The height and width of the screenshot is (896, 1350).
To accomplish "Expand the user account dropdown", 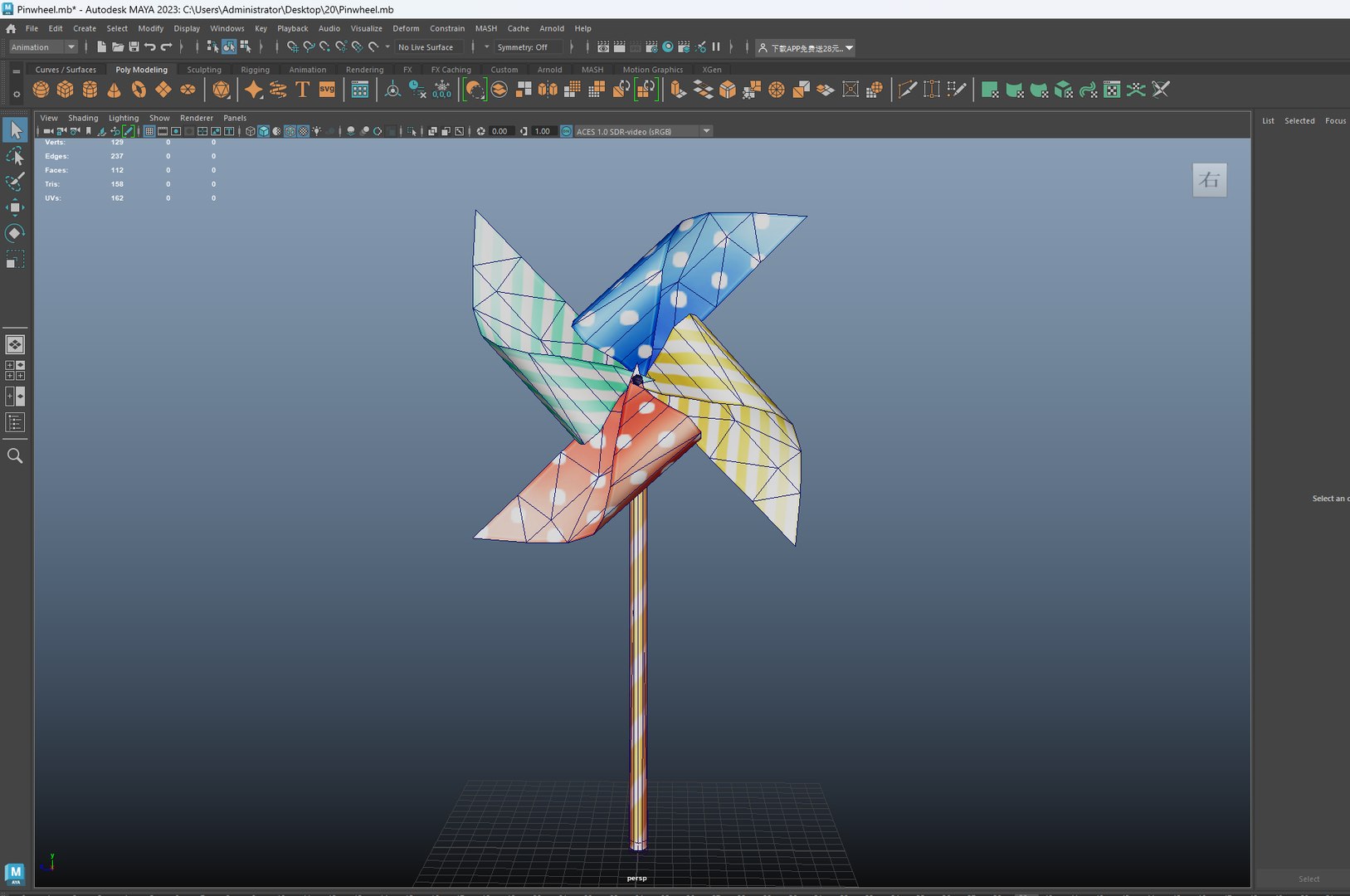I will tap(805, 48).
